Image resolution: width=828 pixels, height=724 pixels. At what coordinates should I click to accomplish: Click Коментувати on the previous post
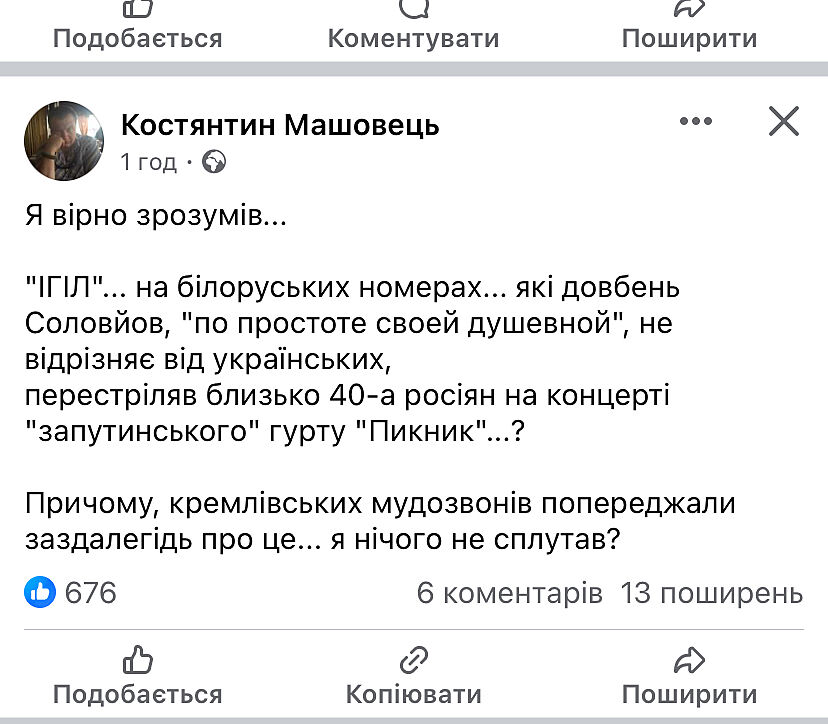point(413,38)
